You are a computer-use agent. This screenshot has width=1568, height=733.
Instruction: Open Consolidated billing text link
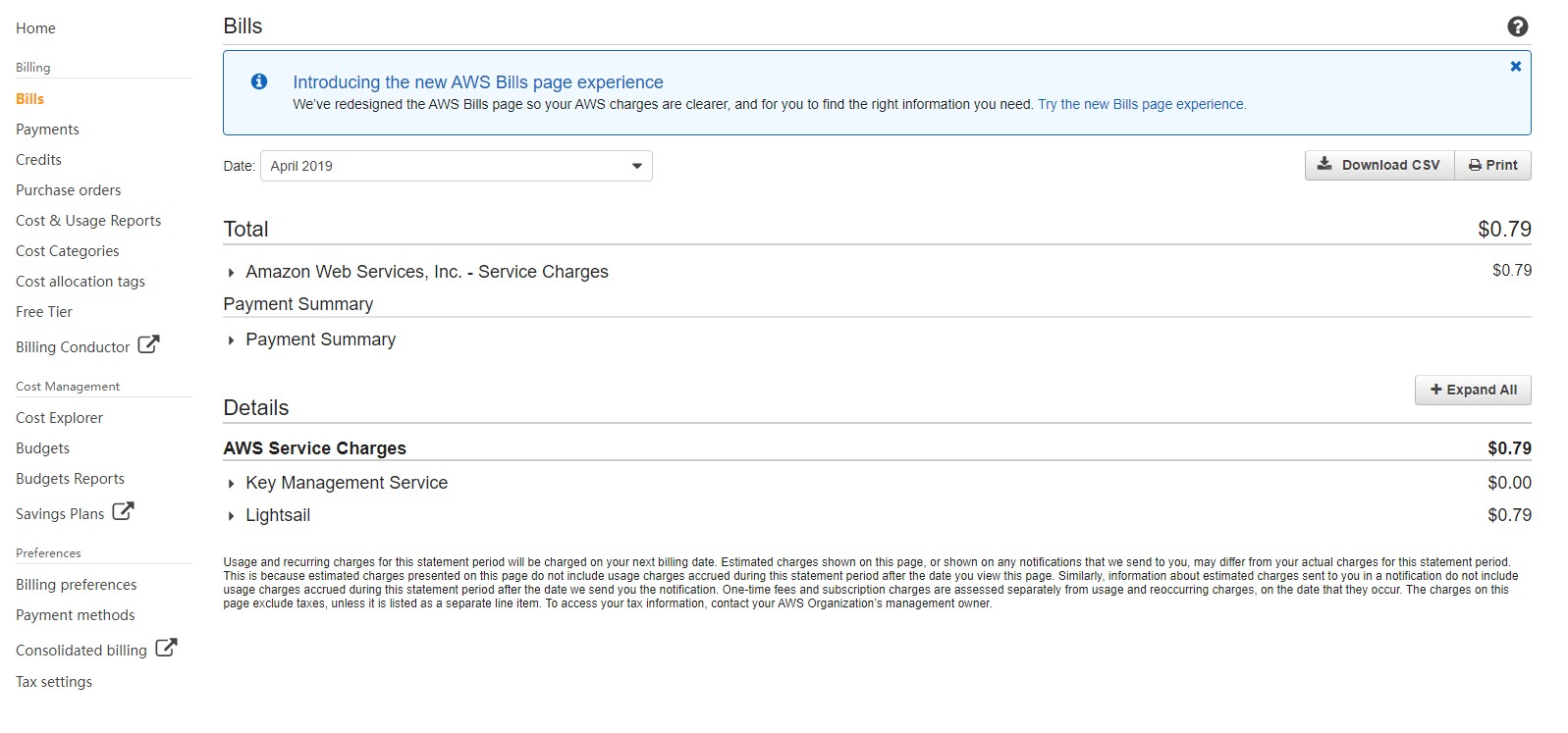point(81,651)
